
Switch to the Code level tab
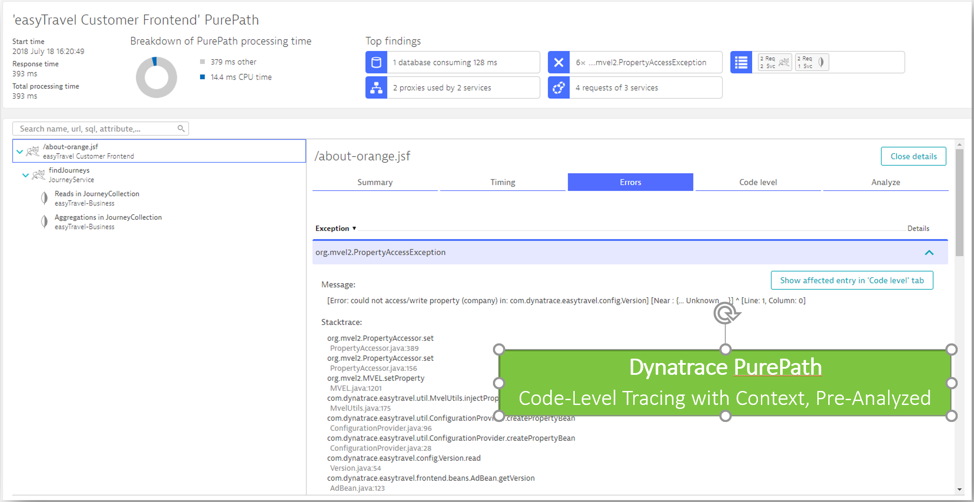pyautogui.click(x=758, y=182)
